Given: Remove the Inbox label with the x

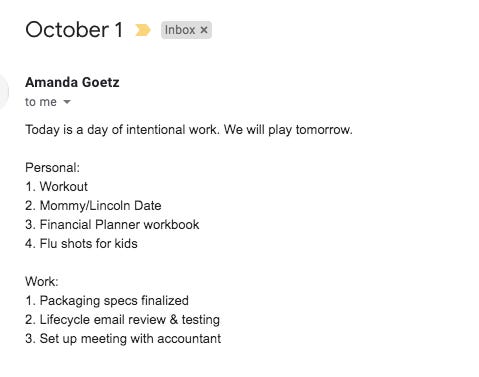Looking at the screenshot, I should point(204,30).
